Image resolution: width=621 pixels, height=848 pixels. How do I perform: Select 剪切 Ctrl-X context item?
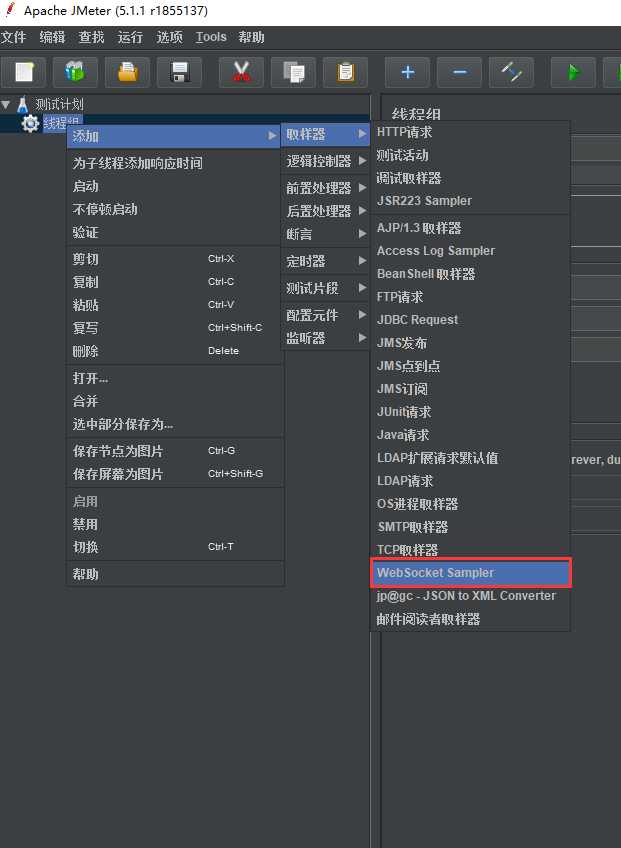point(175,259)
